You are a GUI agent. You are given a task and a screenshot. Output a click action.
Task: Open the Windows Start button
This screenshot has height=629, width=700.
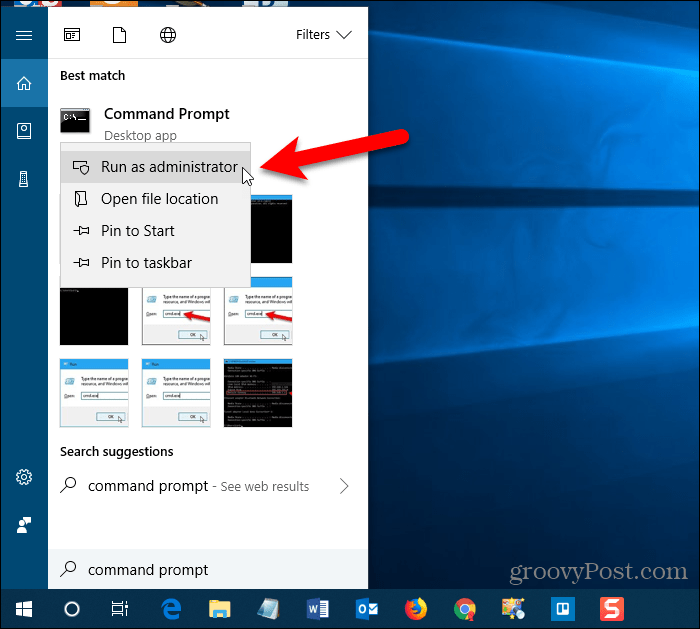pos(24,609)
